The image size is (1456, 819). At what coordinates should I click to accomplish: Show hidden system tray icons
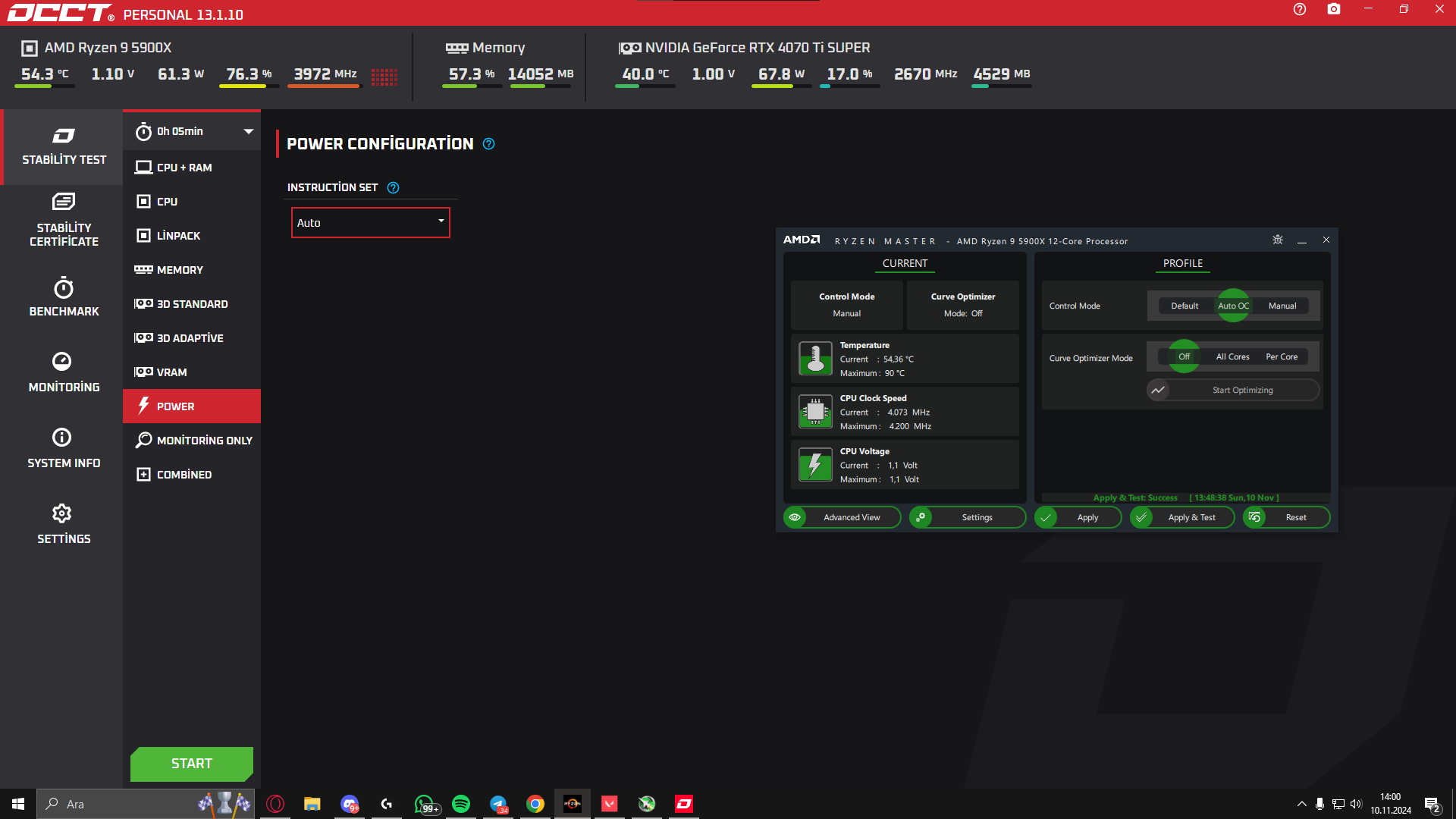tap(1301, 804)
